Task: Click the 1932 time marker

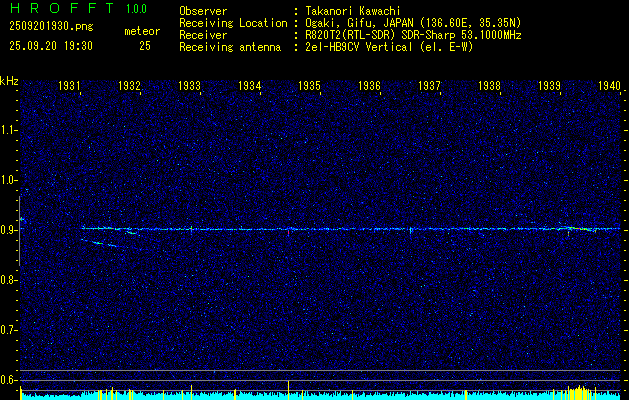Action: pyautogui.click(x=129, y=86)
